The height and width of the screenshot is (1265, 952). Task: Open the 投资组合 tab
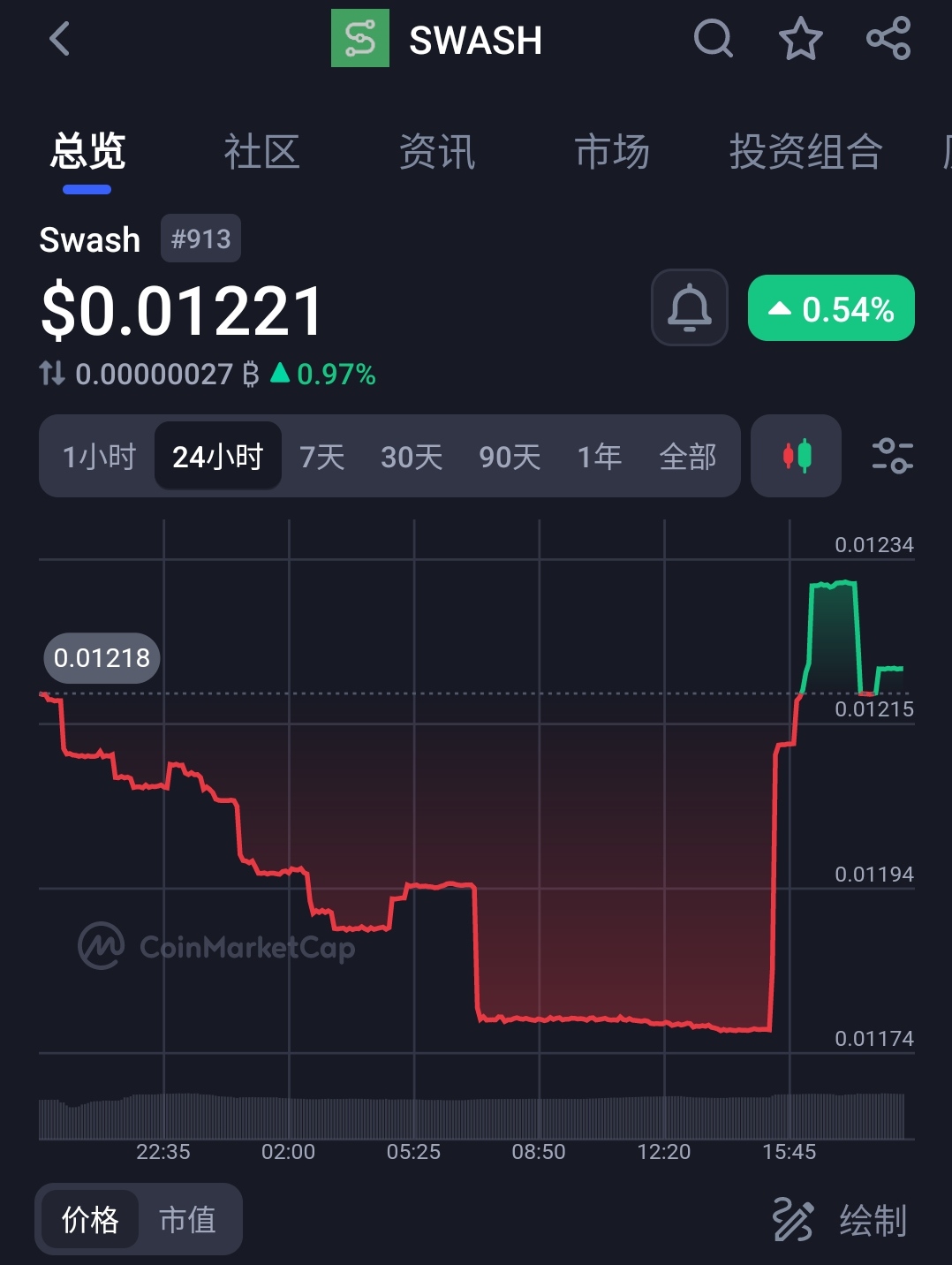(x=805, y=151)
